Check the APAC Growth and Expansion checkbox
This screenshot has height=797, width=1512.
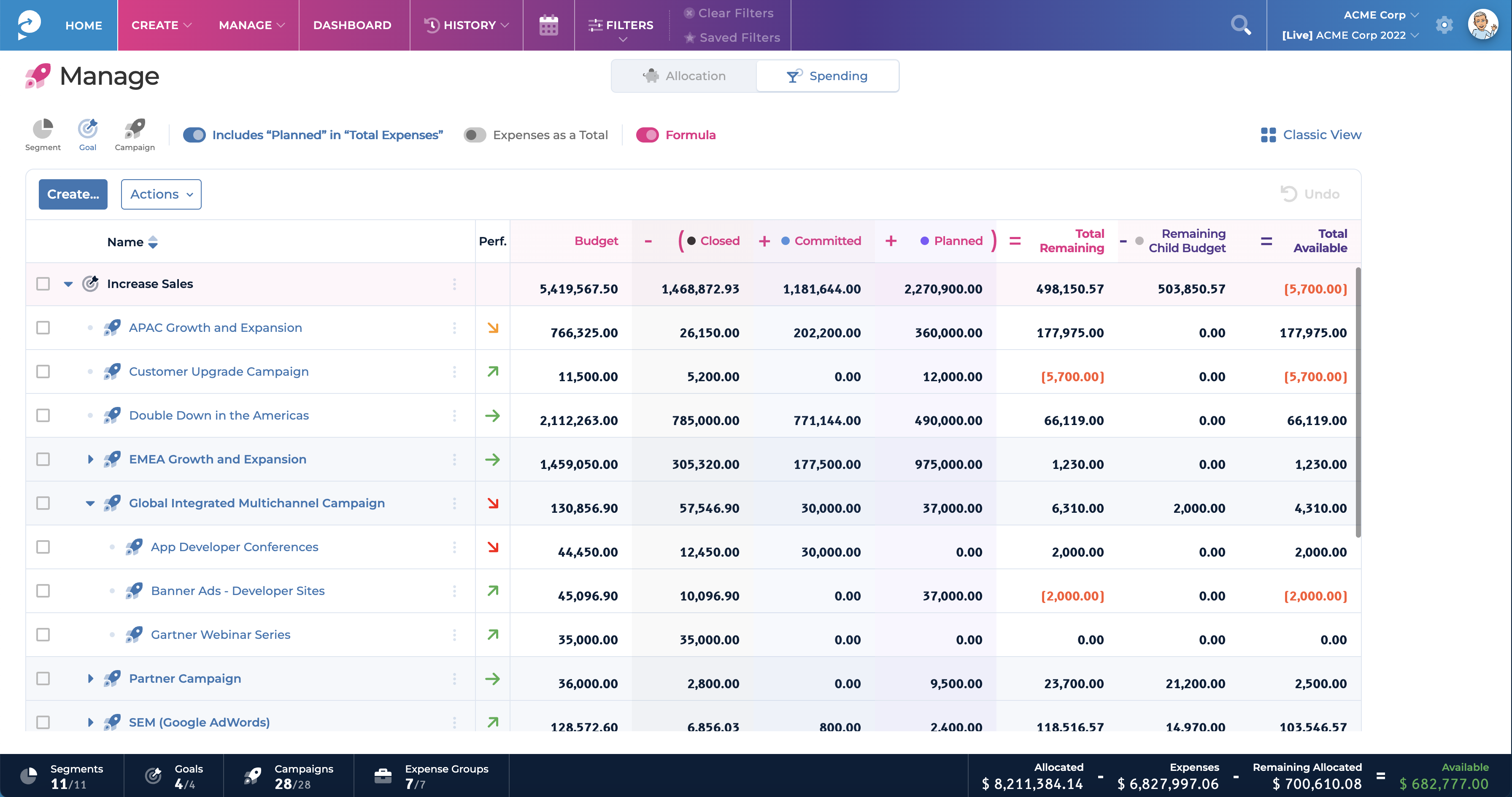click(x=43, y=328)
